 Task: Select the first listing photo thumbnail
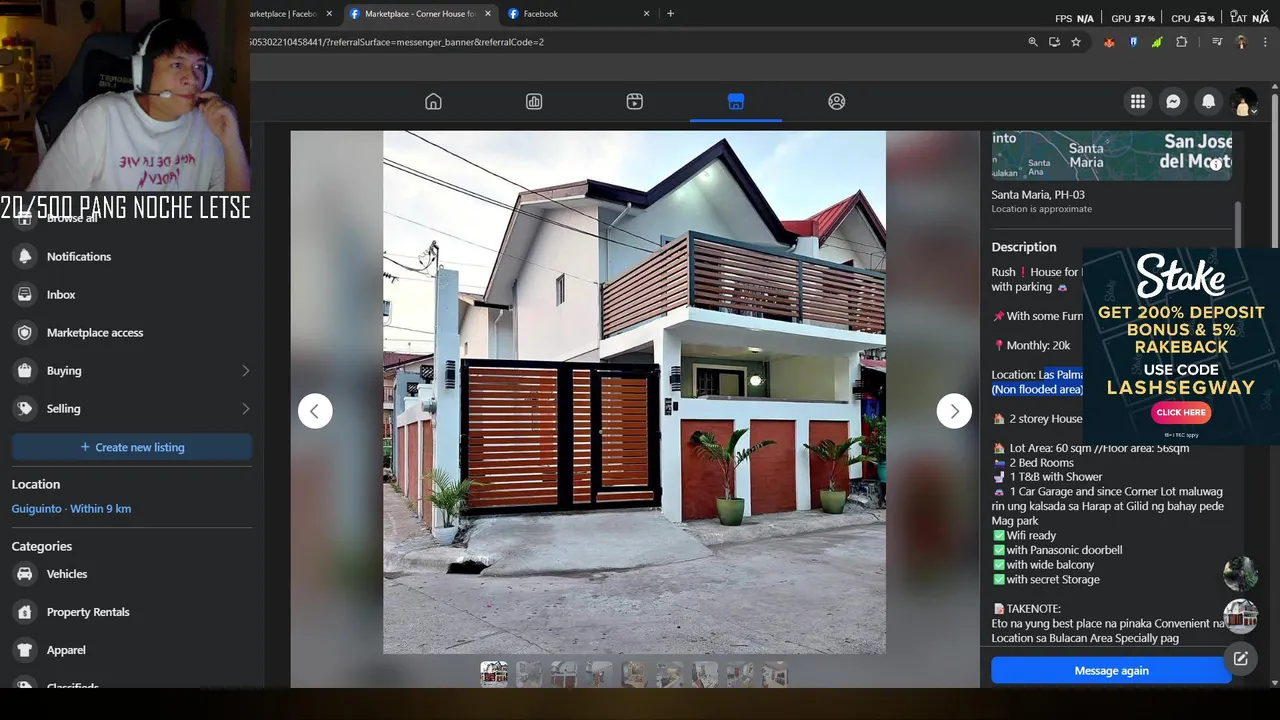click(x=493, y=674)
